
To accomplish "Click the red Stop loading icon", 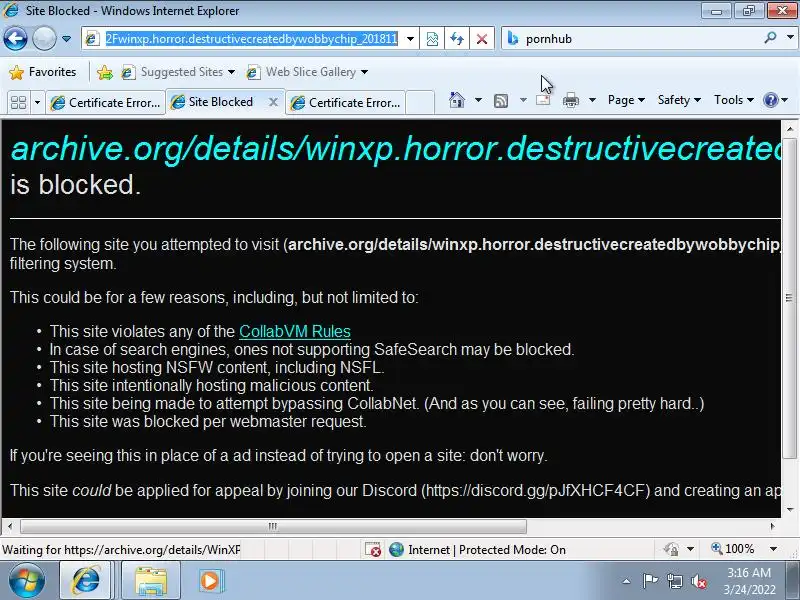I will point(482,39).
